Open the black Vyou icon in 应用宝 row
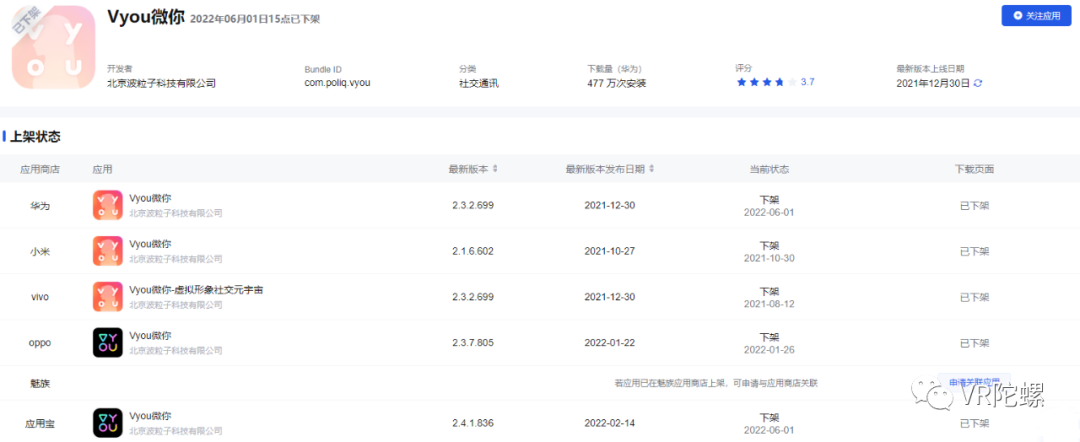Screen dimensions: 1080x442 [107, 423]
